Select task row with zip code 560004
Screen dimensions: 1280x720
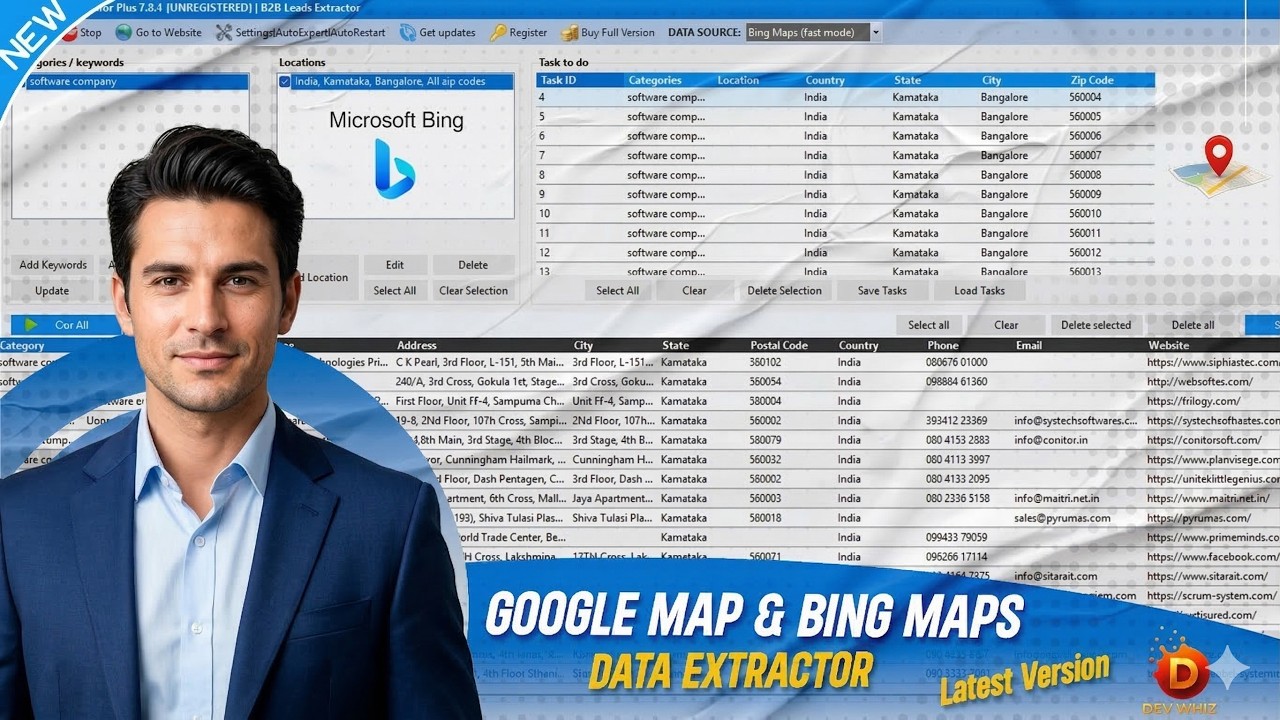click(x=845, y=97)
